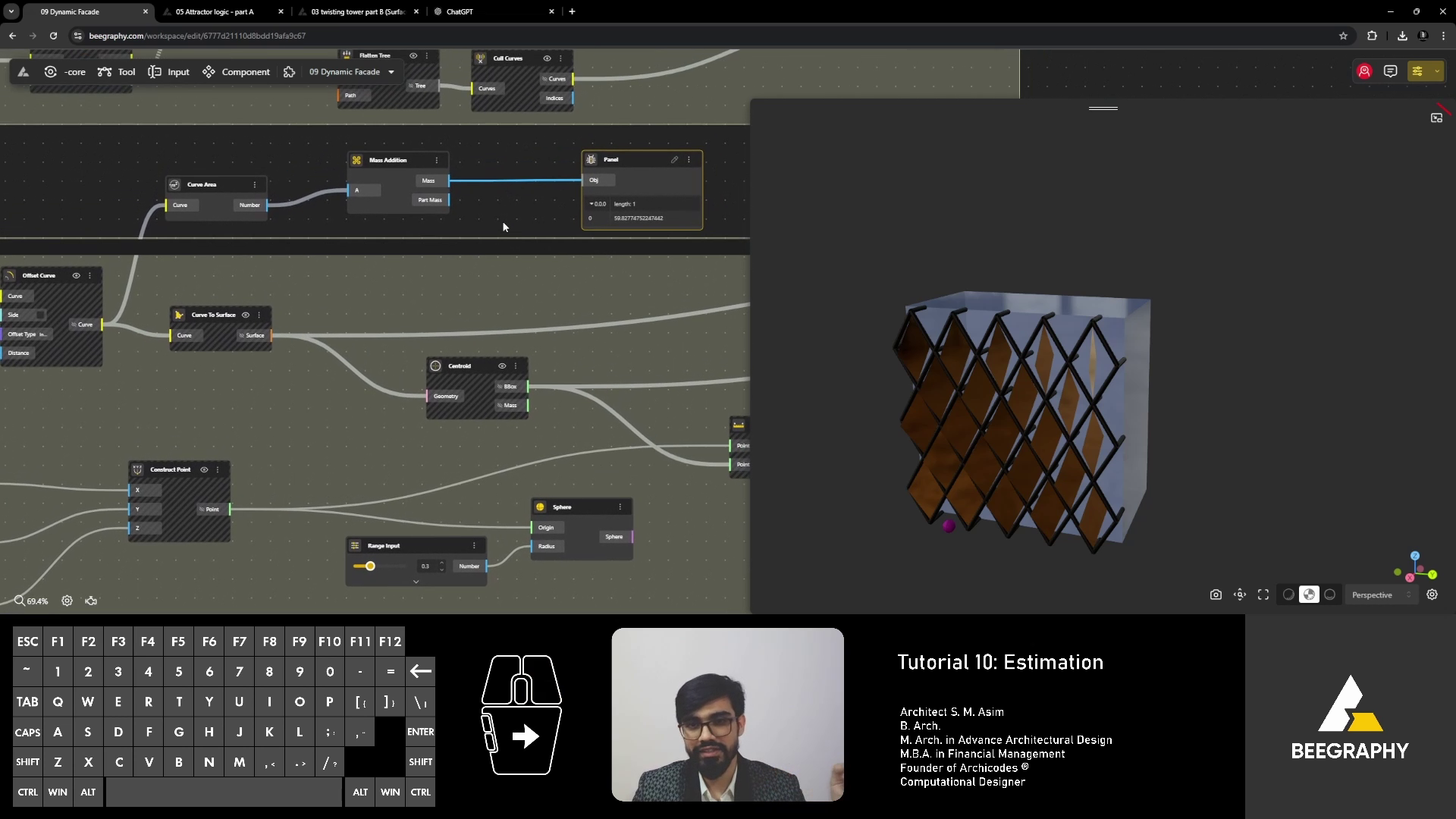This screenshot has height=819, width=1456.
Task: Click the Beegraphy logo icon in toolbar
Action: click(x=24, y=72)
